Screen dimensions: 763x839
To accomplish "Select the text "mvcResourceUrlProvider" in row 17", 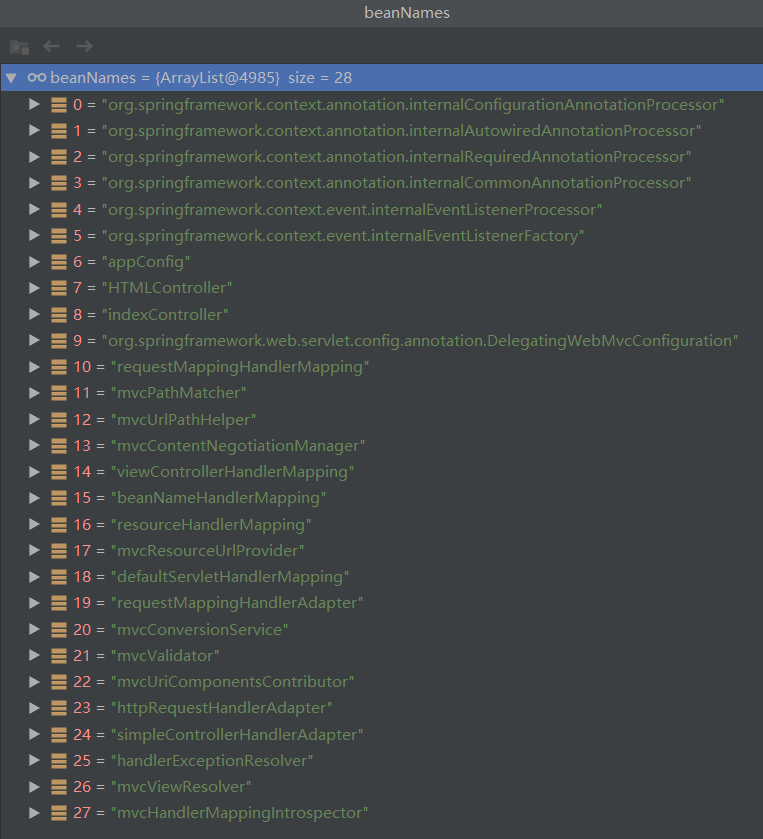I will click(x=208, y=551).
